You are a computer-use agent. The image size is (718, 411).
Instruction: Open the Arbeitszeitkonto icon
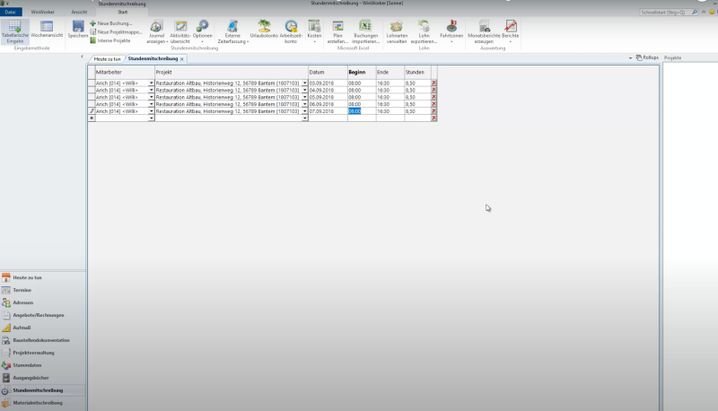[291, 30]
